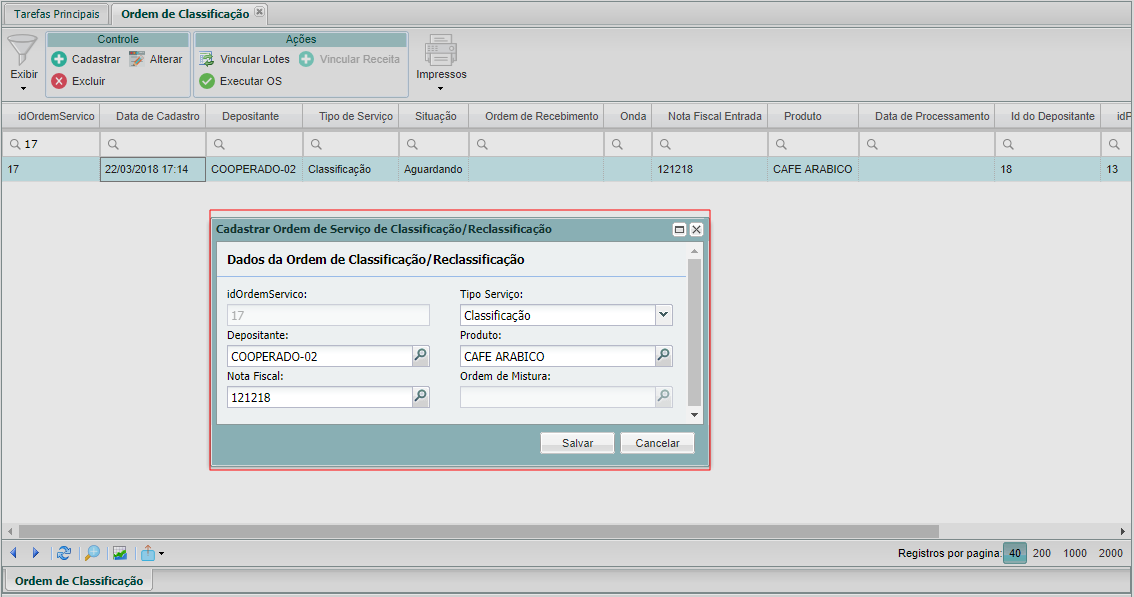Click the search magnifier icon in the bottom toolbar

92,553
